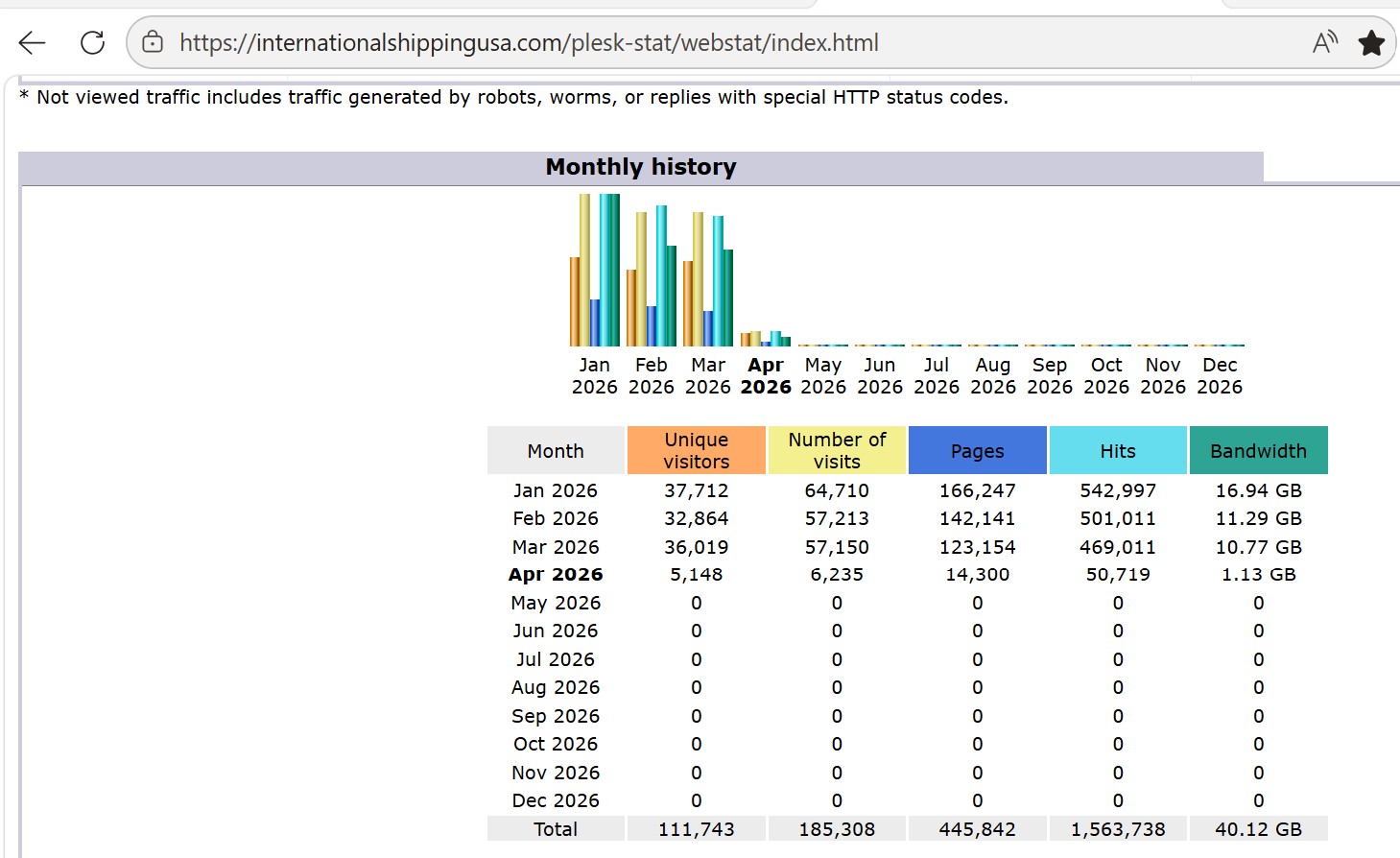Select the blue Pages column header
This screenshot has width=1400, height=858.
977,451
